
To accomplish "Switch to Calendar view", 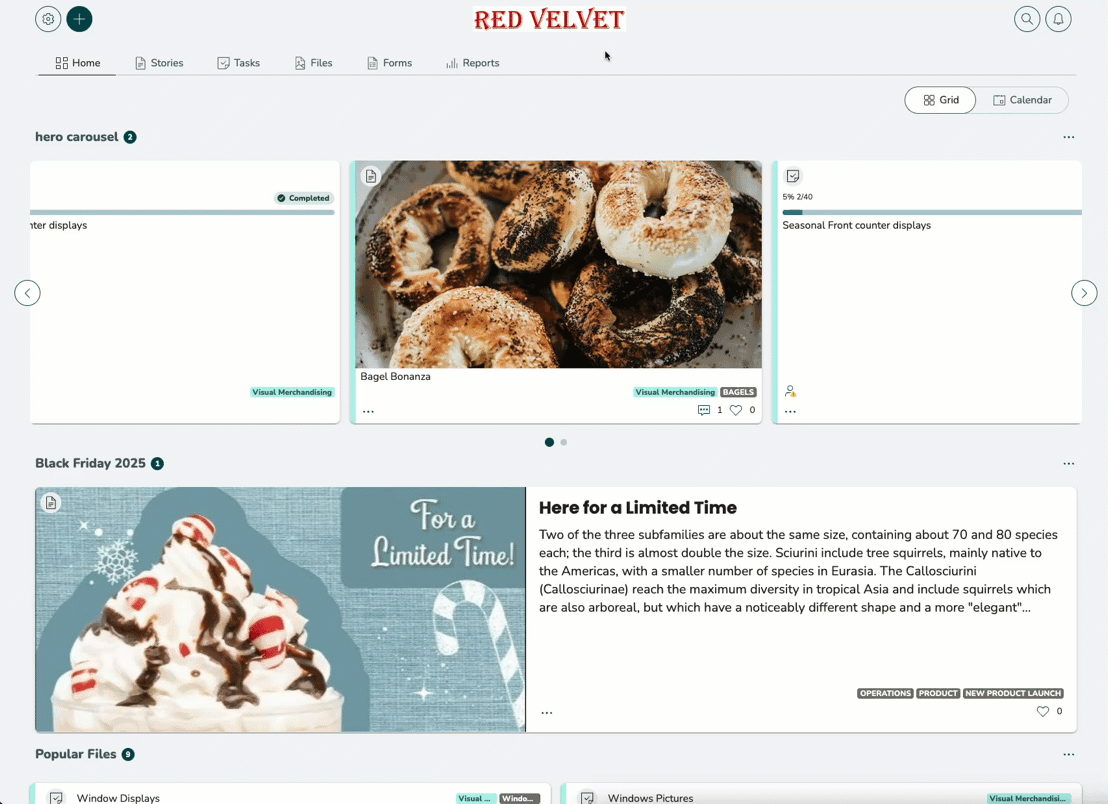I will pyautogui.click(x=1022, y=100).
